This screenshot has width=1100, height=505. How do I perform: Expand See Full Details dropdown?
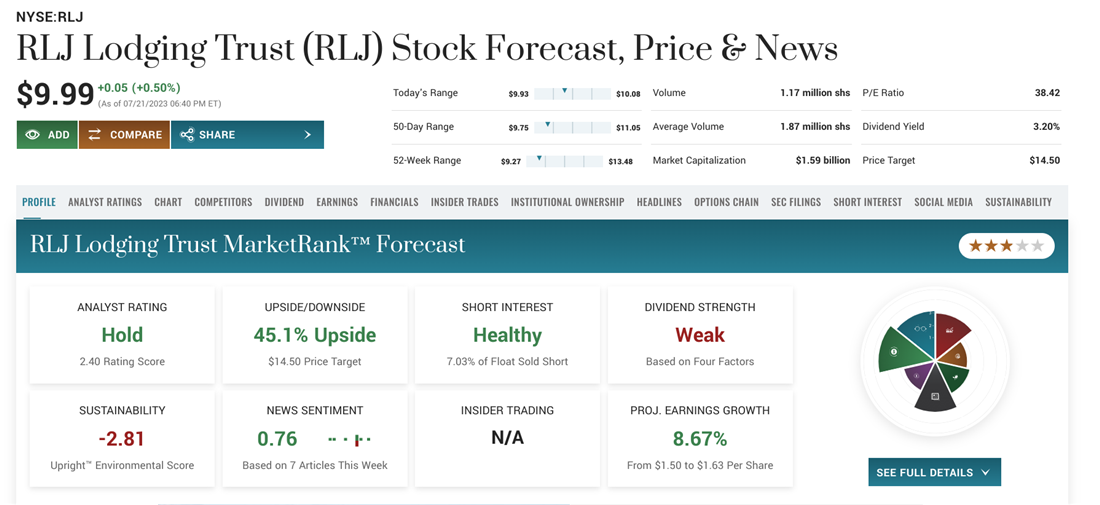pos(934,472)
